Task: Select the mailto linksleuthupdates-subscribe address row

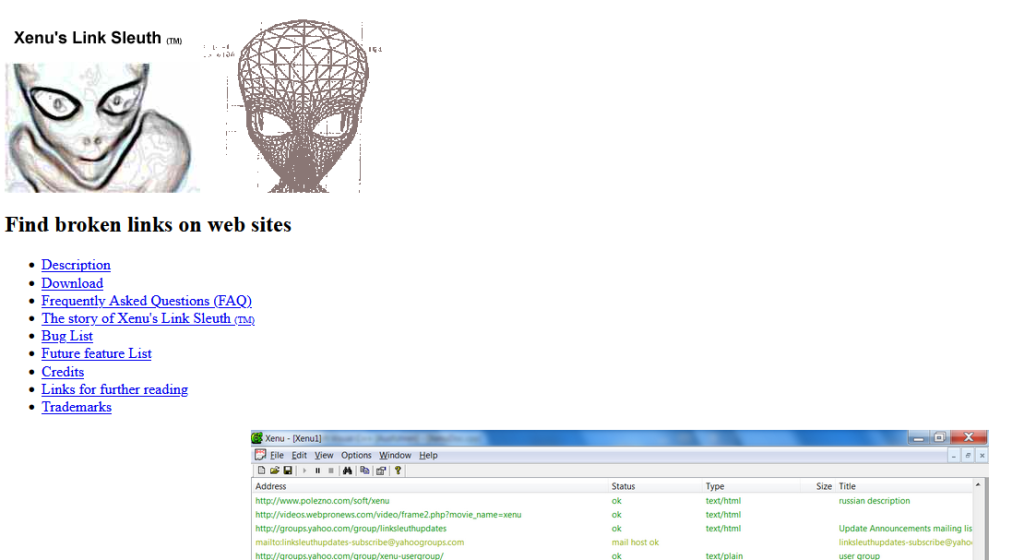Action: point(359,542)
